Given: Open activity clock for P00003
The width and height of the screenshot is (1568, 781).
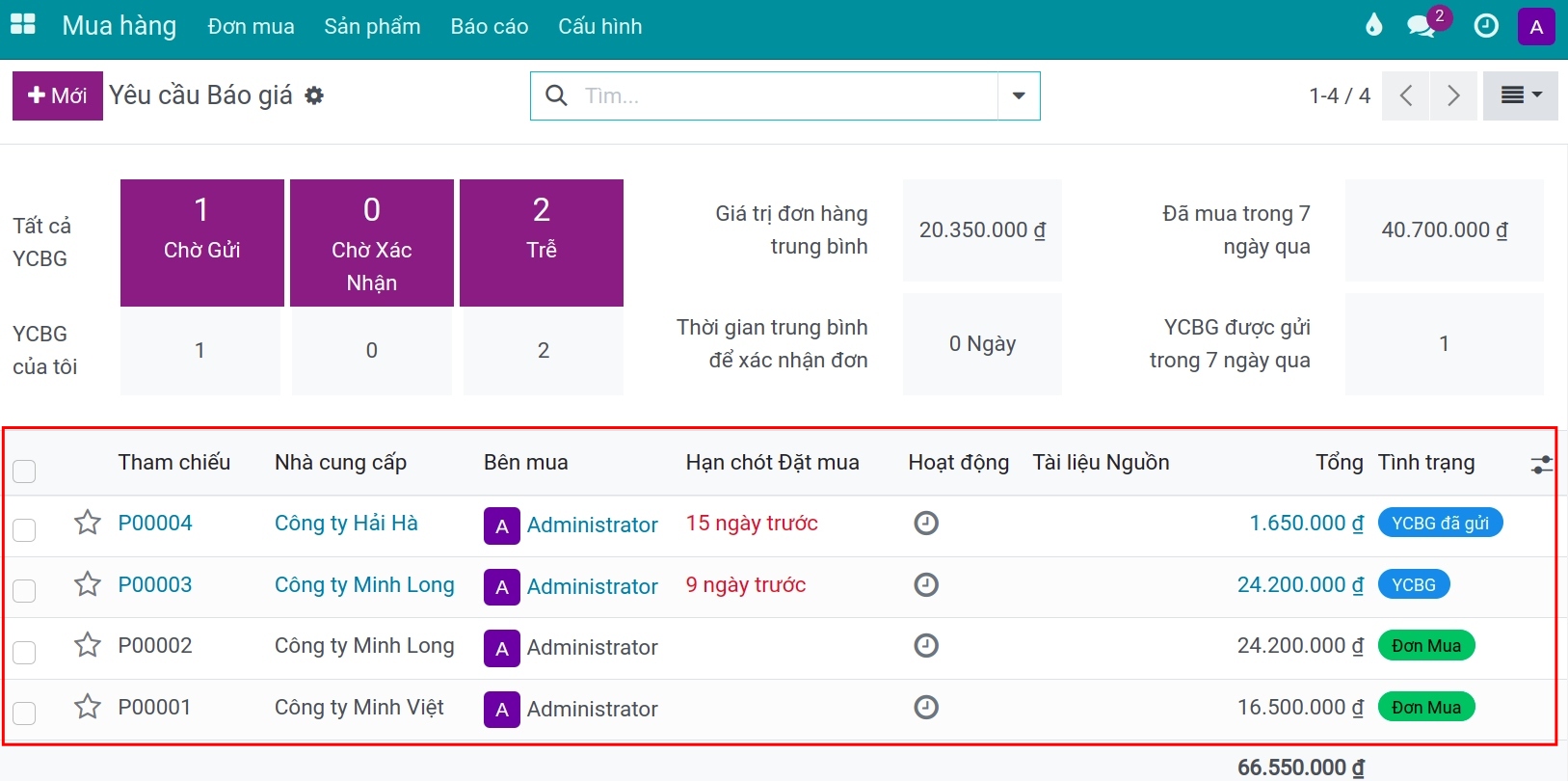Looking at the screenshot, I should tap(926, 584).
